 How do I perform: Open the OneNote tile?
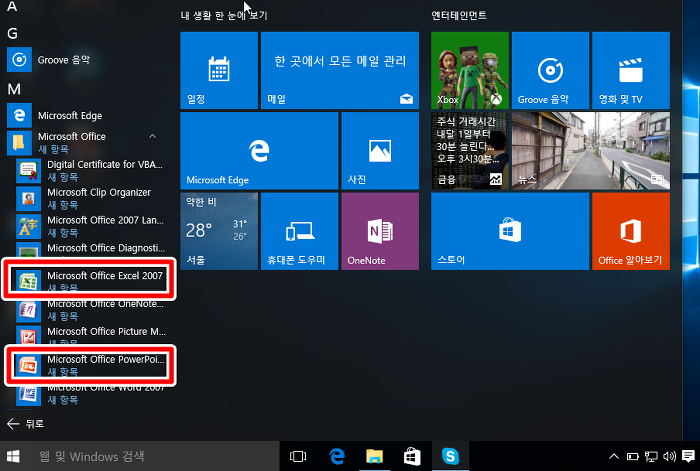coord(380,231)
